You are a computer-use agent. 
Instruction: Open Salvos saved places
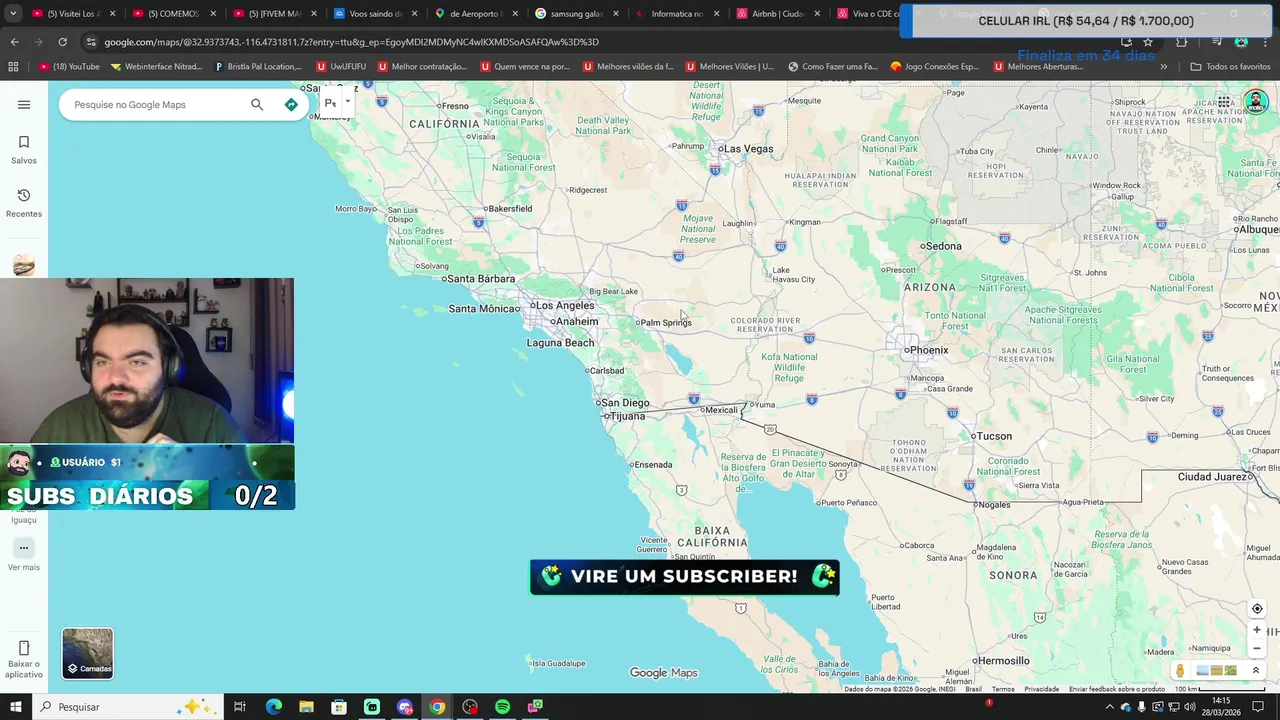click(24, 149)
